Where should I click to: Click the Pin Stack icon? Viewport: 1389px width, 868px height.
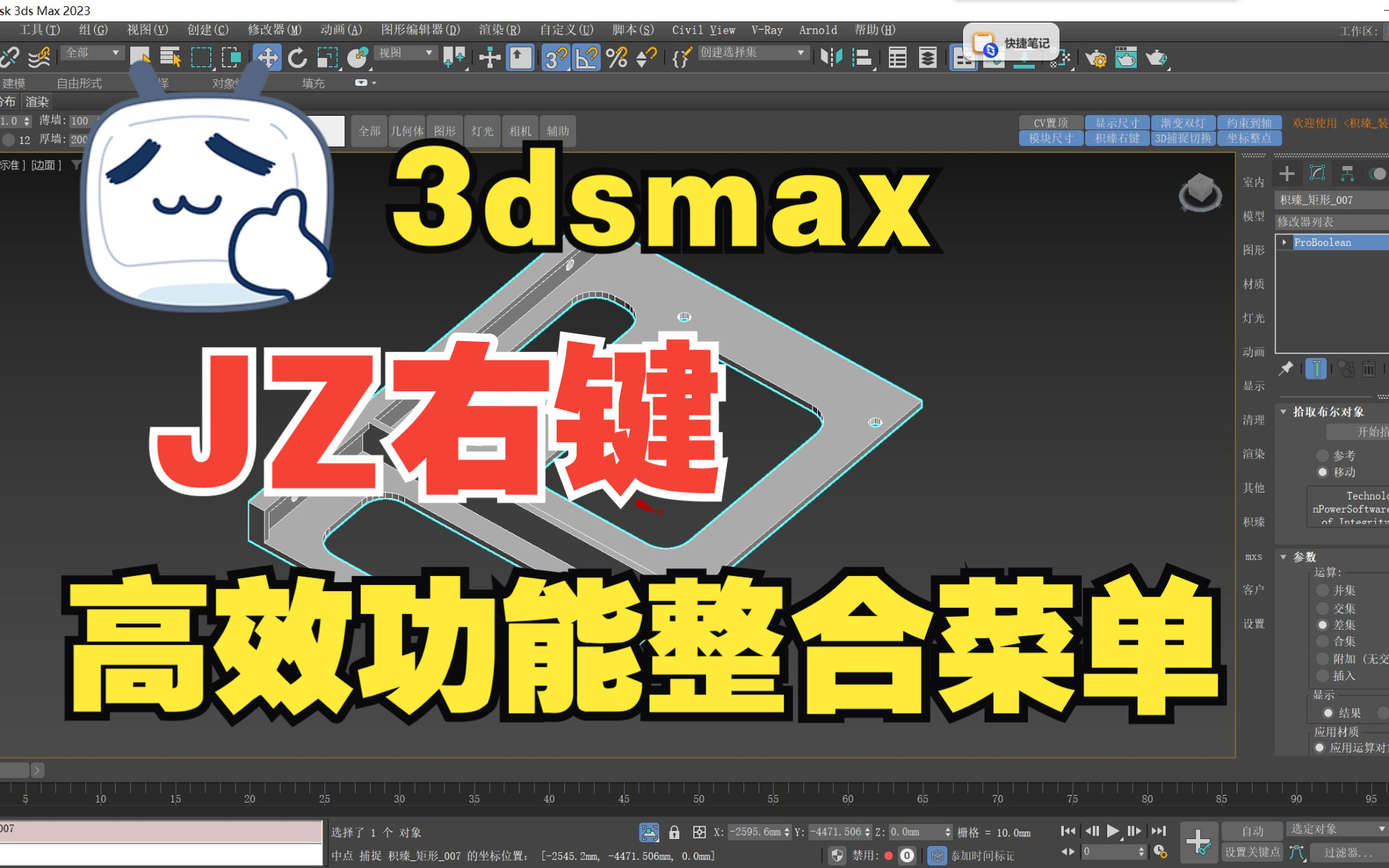point(1286,369)
